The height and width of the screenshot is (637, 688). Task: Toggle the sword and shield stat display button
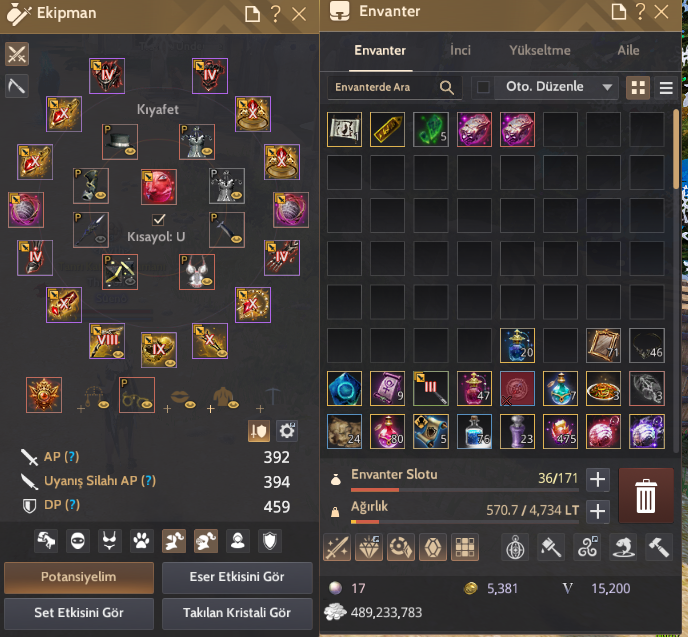[259, 431]
